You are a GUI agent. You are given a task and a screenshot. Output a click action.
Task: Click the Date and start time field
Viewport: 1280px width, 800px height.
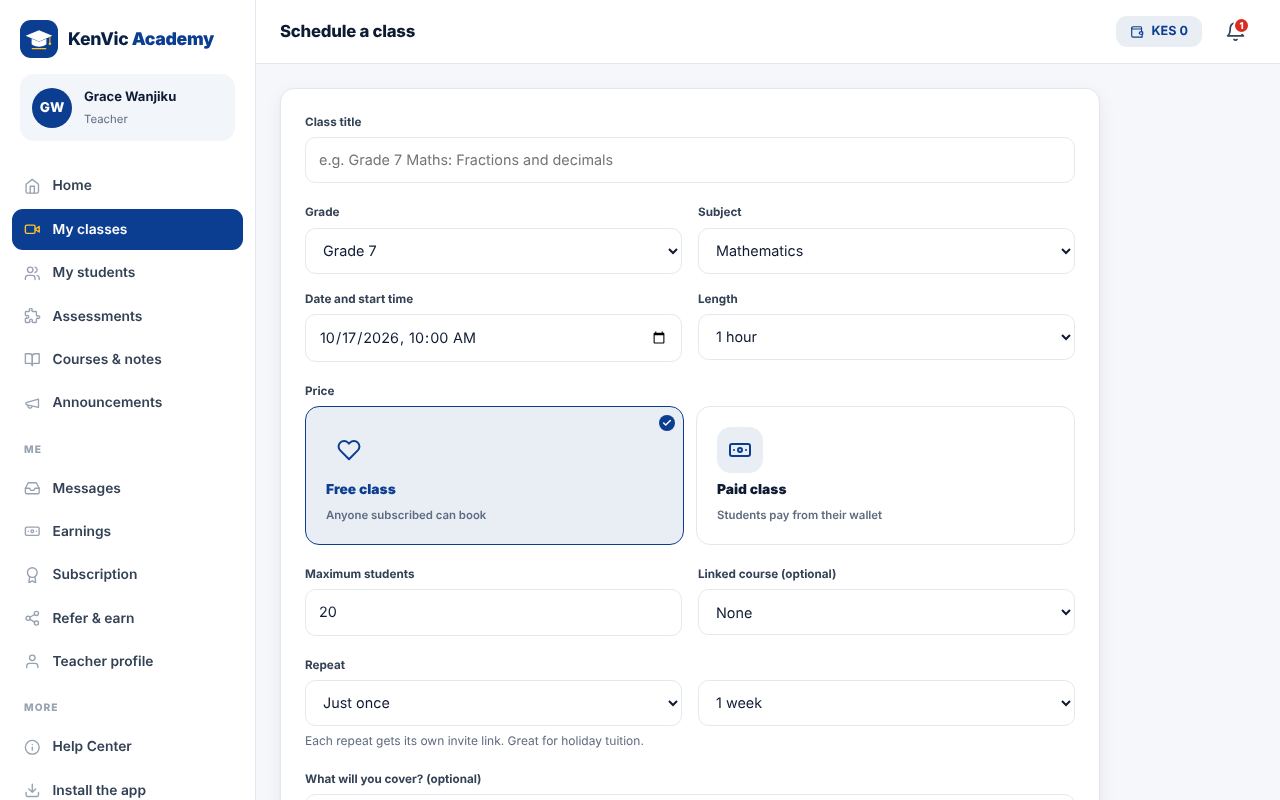pos(493,338)
